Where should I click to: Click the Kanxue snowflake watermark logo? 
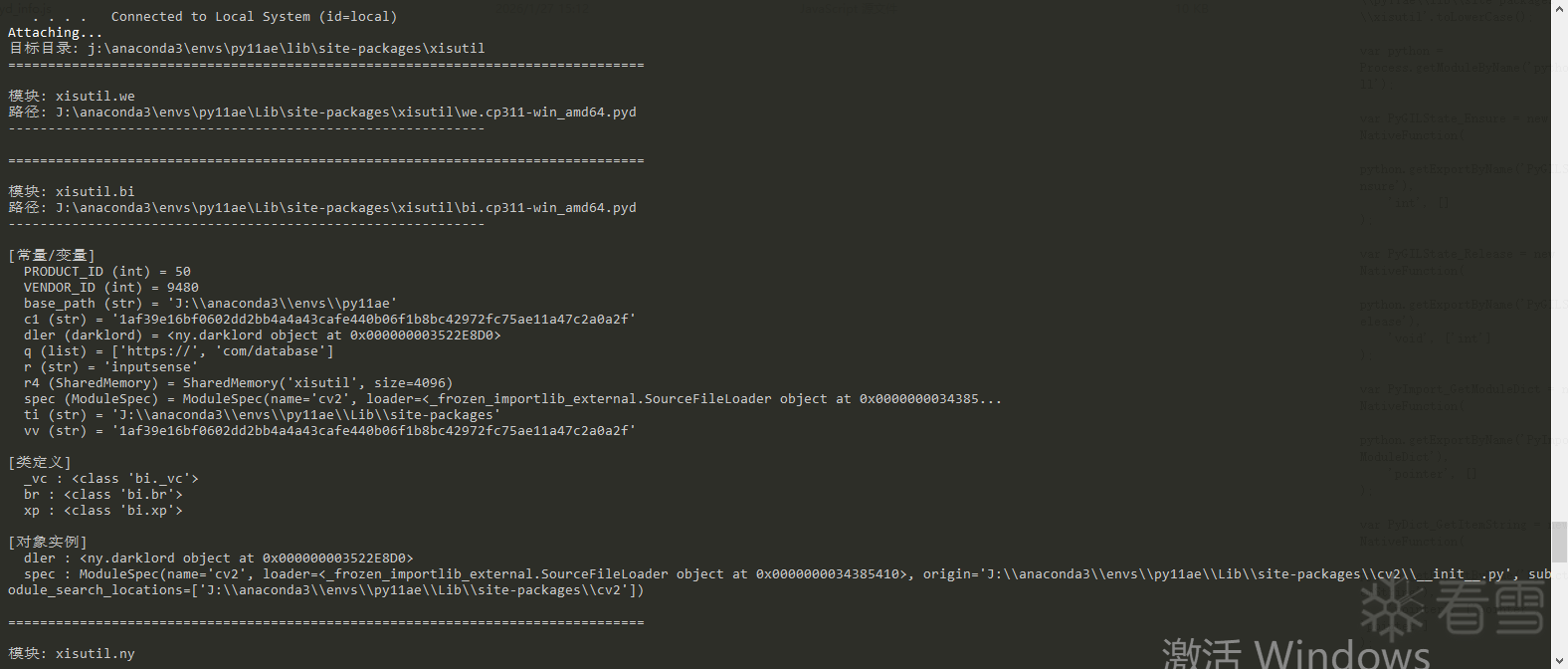tap(1393, 607)
